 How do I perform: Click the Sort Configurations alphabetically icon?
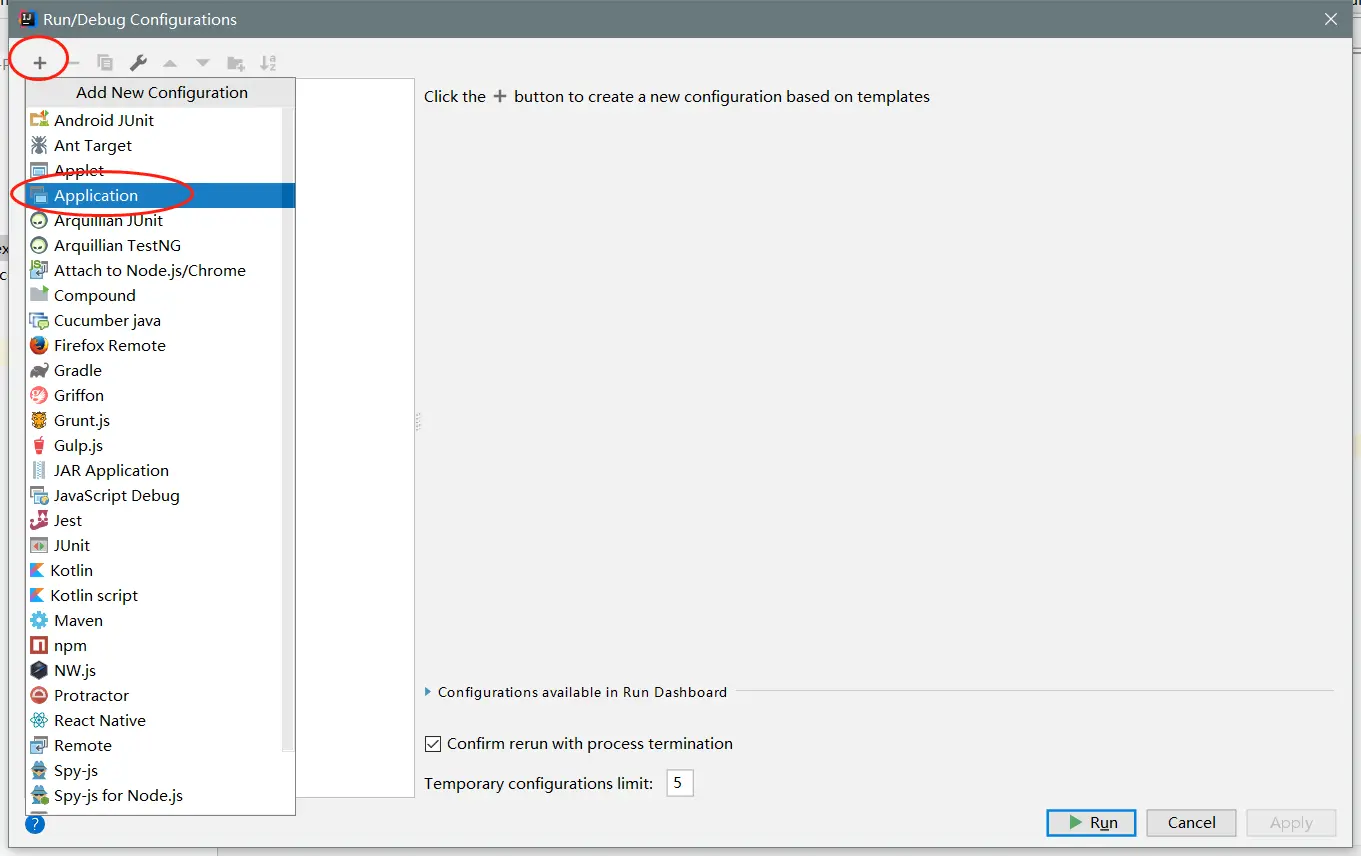point(268,63)
